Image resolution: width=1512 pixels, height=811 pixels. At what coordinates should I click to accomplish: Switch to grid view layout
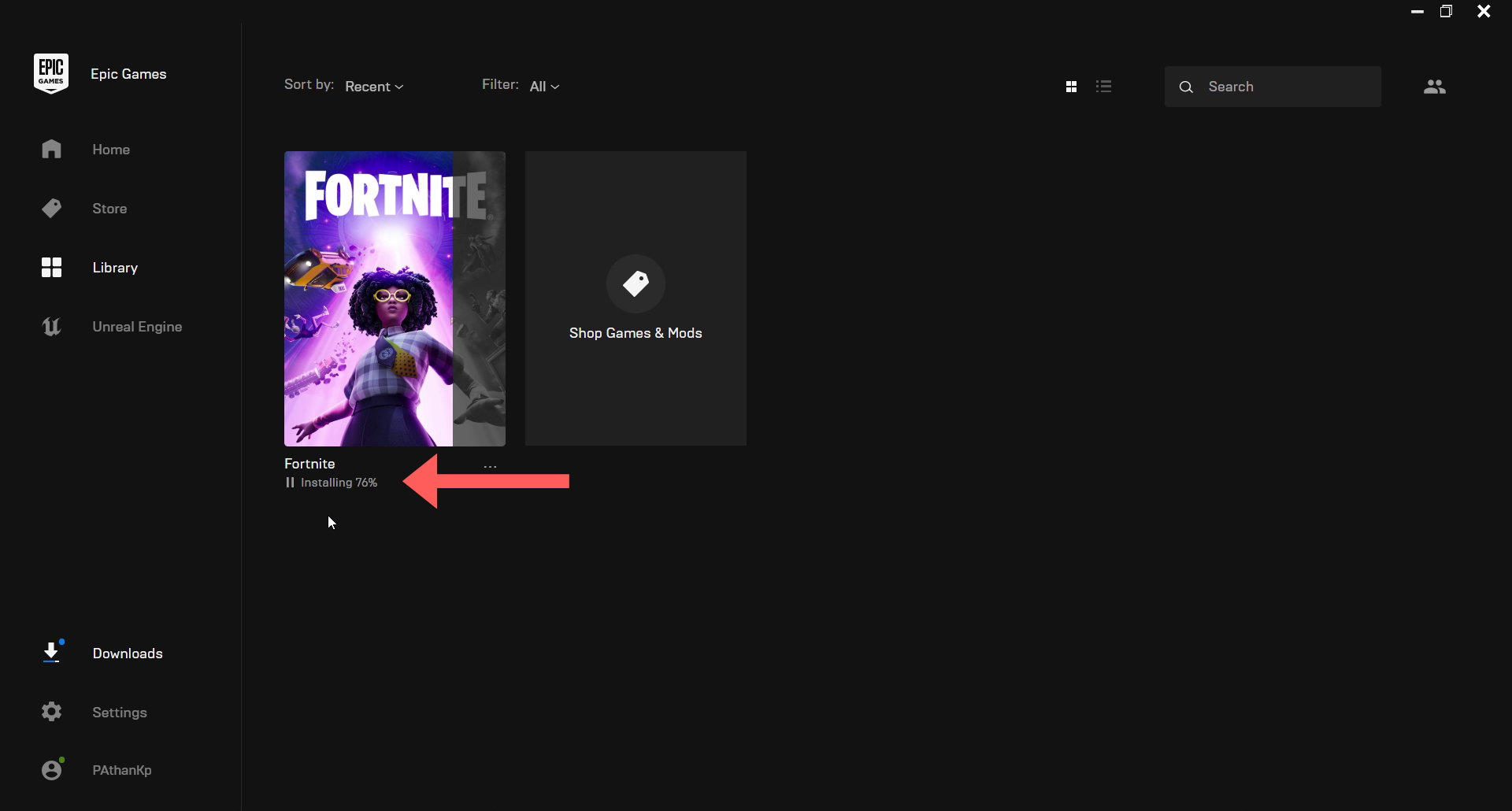1072,86
